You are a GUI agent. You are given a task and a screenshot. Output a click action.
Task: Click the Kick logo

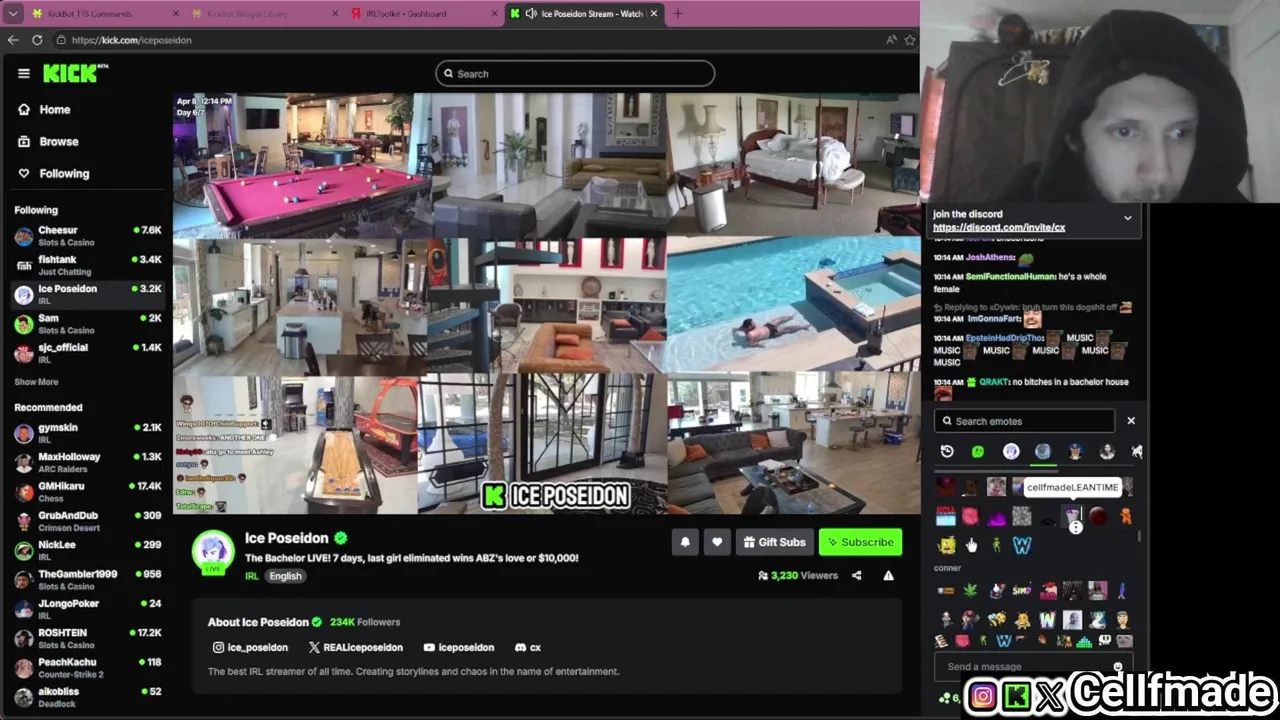point(75,73)
